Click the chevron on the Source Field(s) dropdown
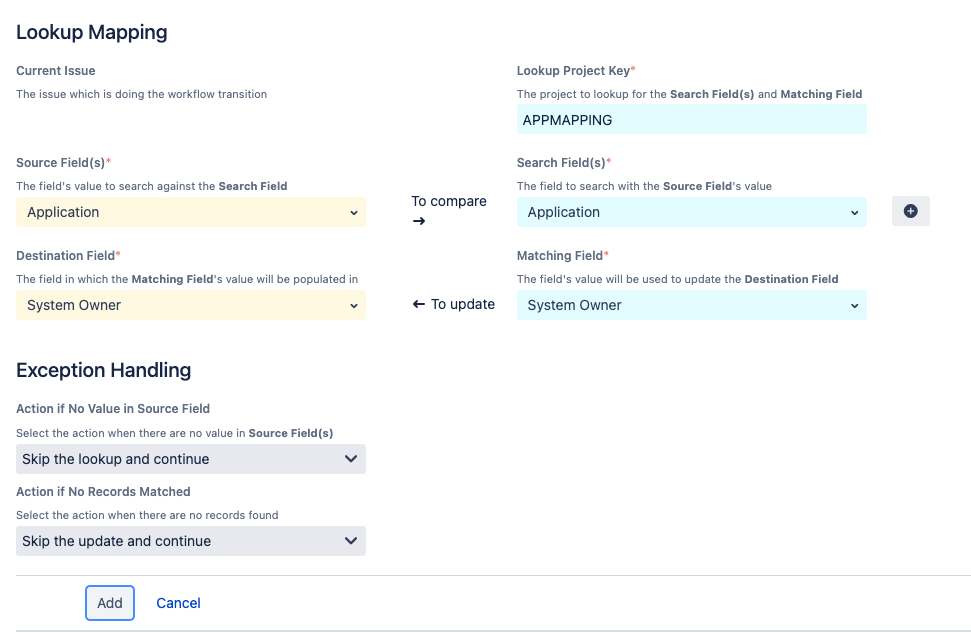The image size is (971, 632). pyautogui.click(x=354, y=212)
